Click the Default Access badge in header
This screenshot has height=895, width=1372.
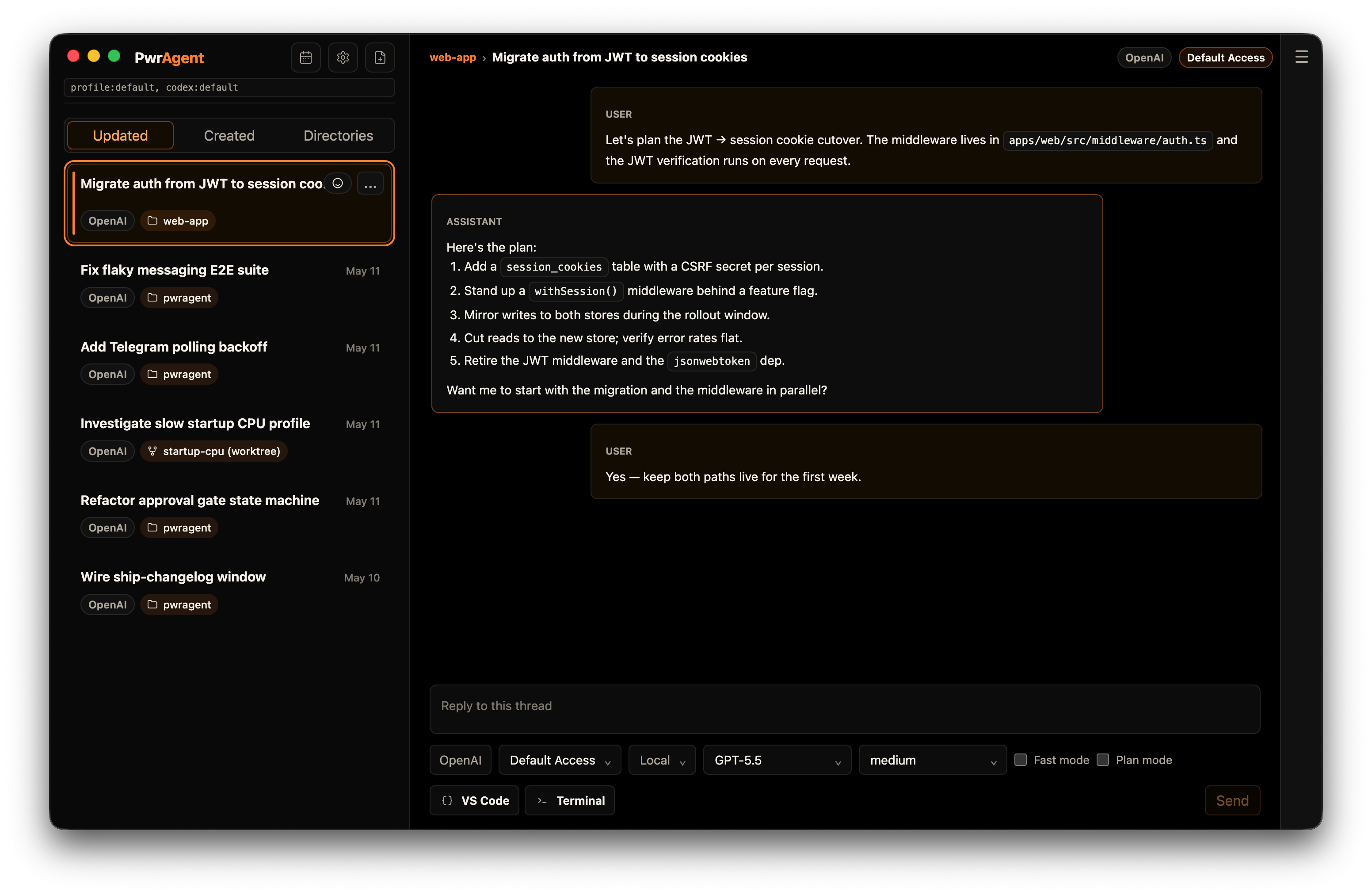(x=1225, y=57)
